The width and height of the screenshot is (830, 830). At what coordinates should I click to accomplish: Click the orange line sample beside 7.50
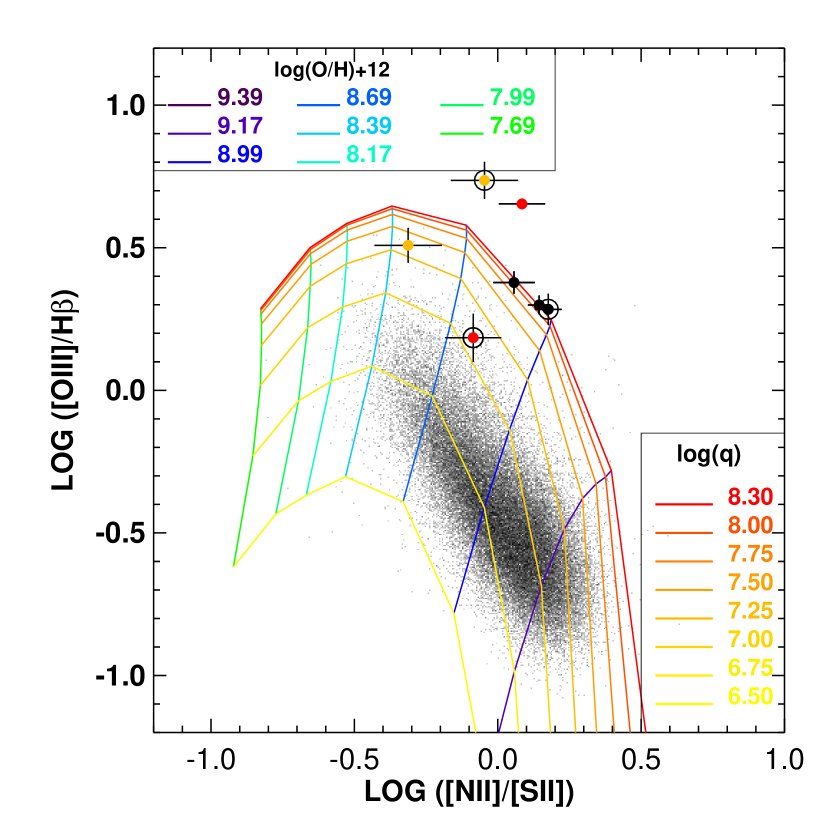pos(684,590)
